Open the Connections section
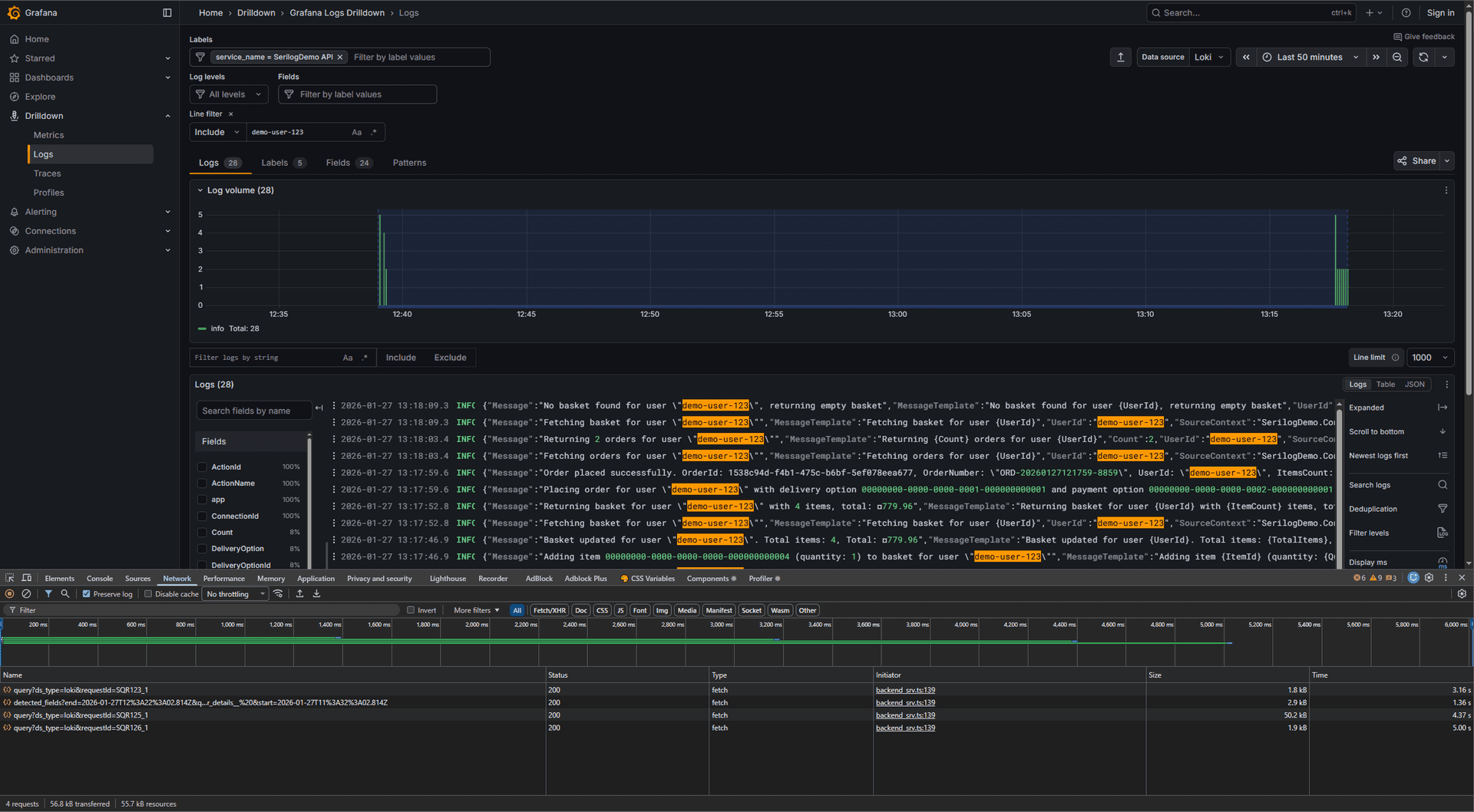 [50, 230]
